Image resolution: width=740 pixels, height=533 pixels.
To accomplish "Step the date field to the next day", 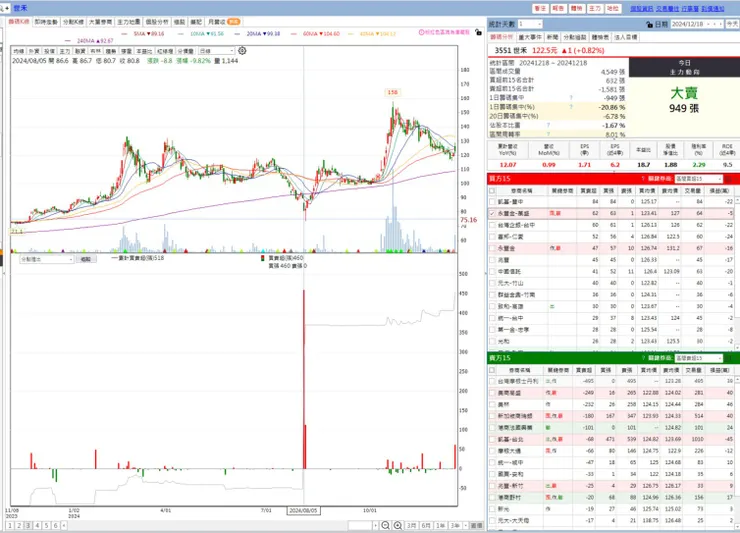I will [x=720, y=24].
